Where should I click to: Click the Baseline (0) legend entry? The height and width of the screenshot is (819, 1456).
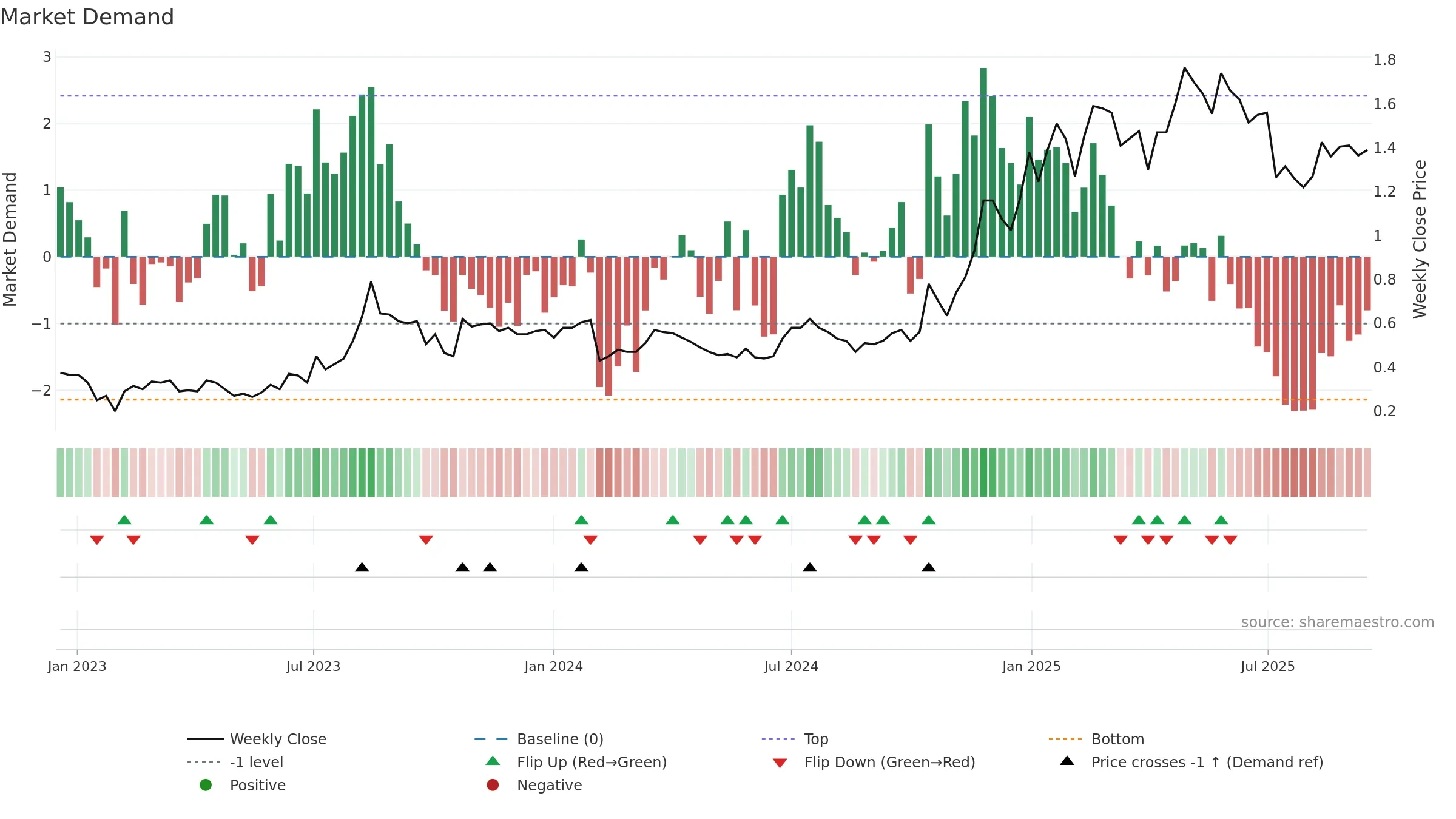(x=539, y=739)
